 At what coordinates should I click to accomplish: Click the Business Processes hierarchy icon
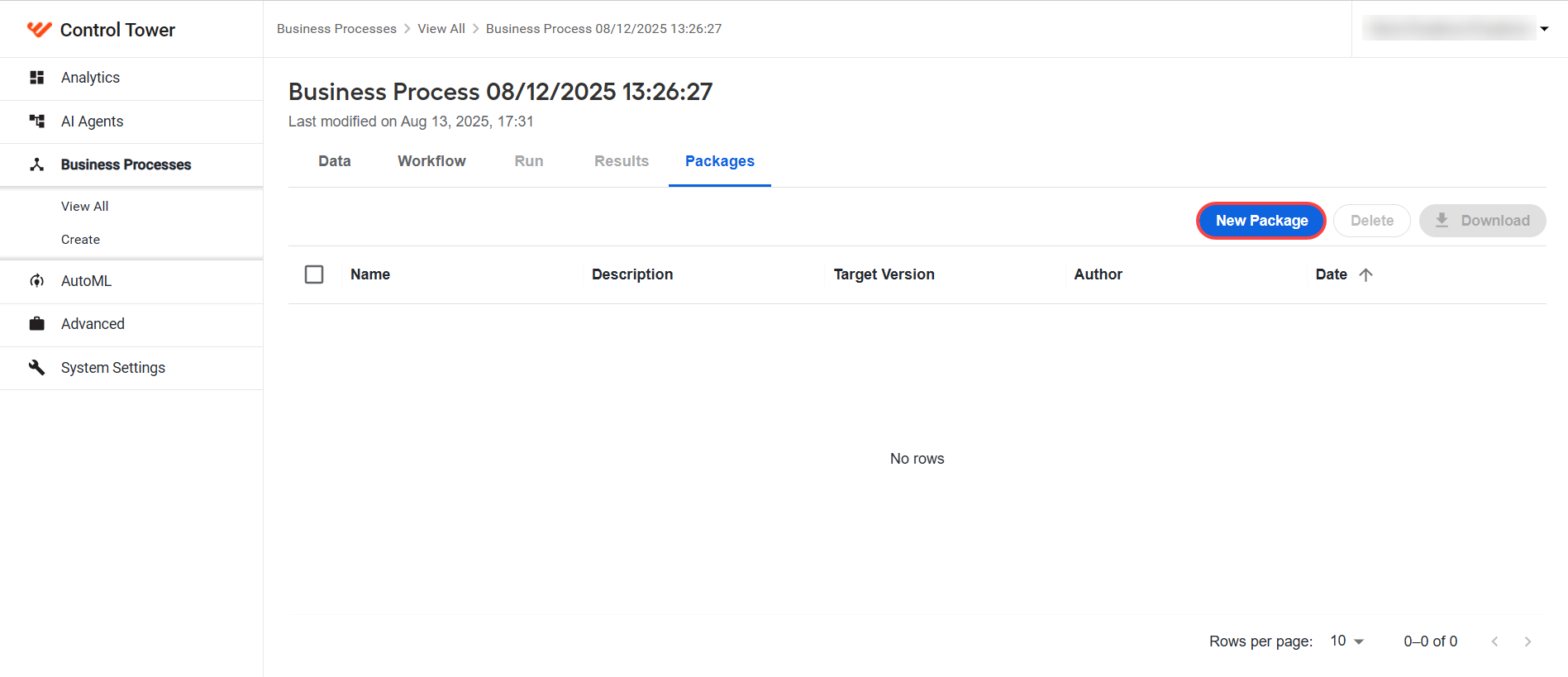click(x=36, y=164)
